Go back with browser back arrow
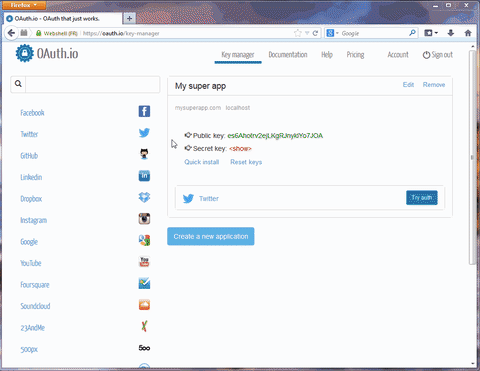The height and width of the screenshot is (371, 480). point(11,33)
